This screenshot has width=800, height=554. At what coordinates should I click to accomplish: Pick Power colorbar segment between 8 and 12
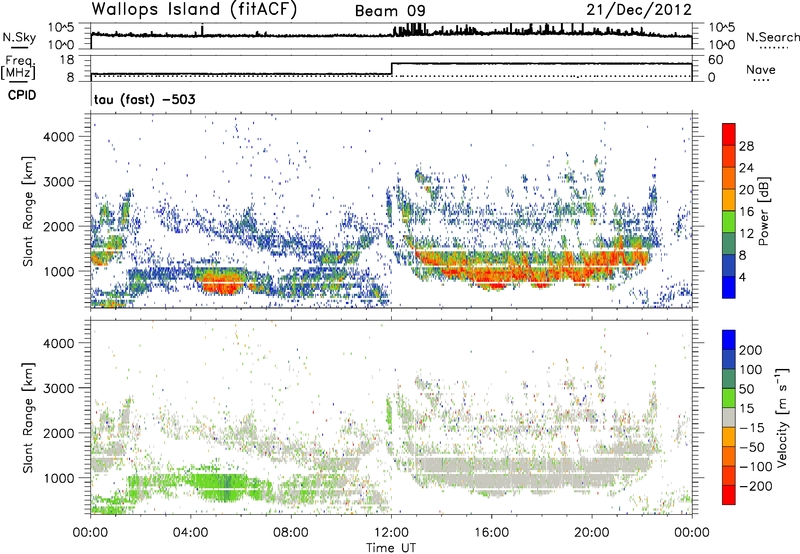coord(729,244)
